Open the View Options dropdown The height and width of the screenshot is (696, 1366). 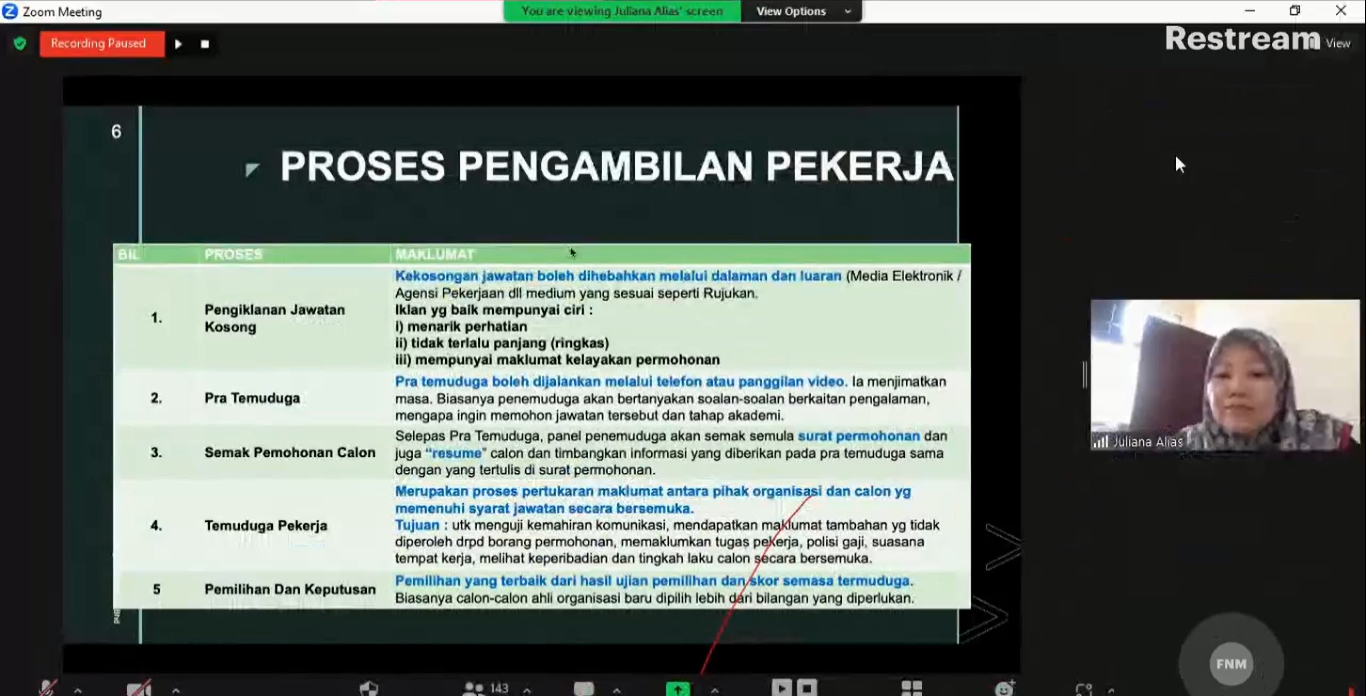click(803, 11)
